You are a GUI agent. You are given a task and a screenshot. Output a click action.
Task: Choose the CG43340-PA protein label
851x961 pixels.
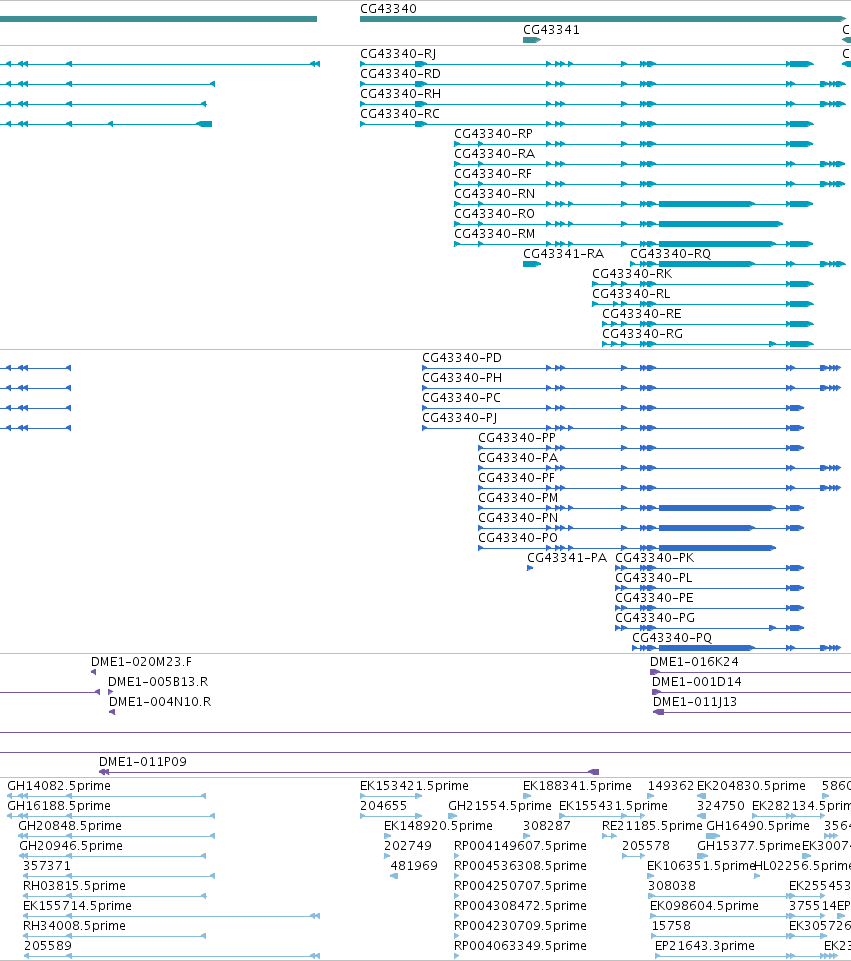point(518,458)
